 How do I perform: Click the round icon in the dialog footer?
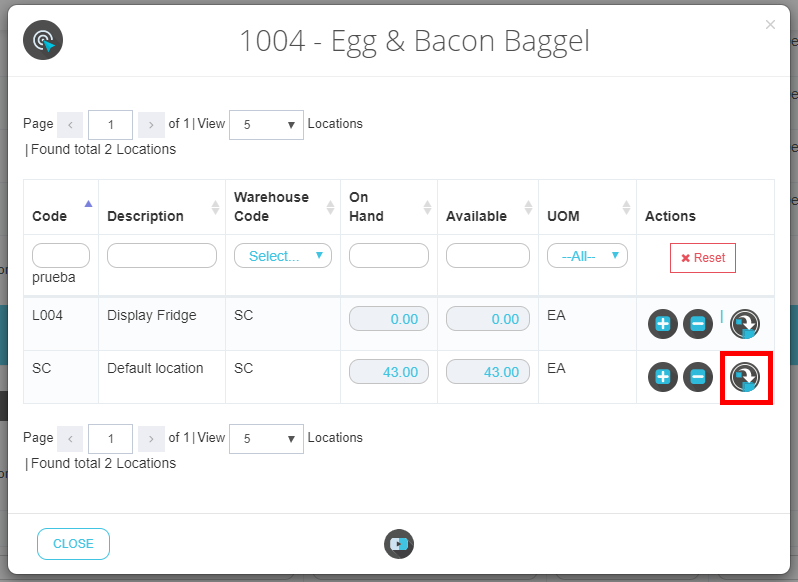(399, 544)
